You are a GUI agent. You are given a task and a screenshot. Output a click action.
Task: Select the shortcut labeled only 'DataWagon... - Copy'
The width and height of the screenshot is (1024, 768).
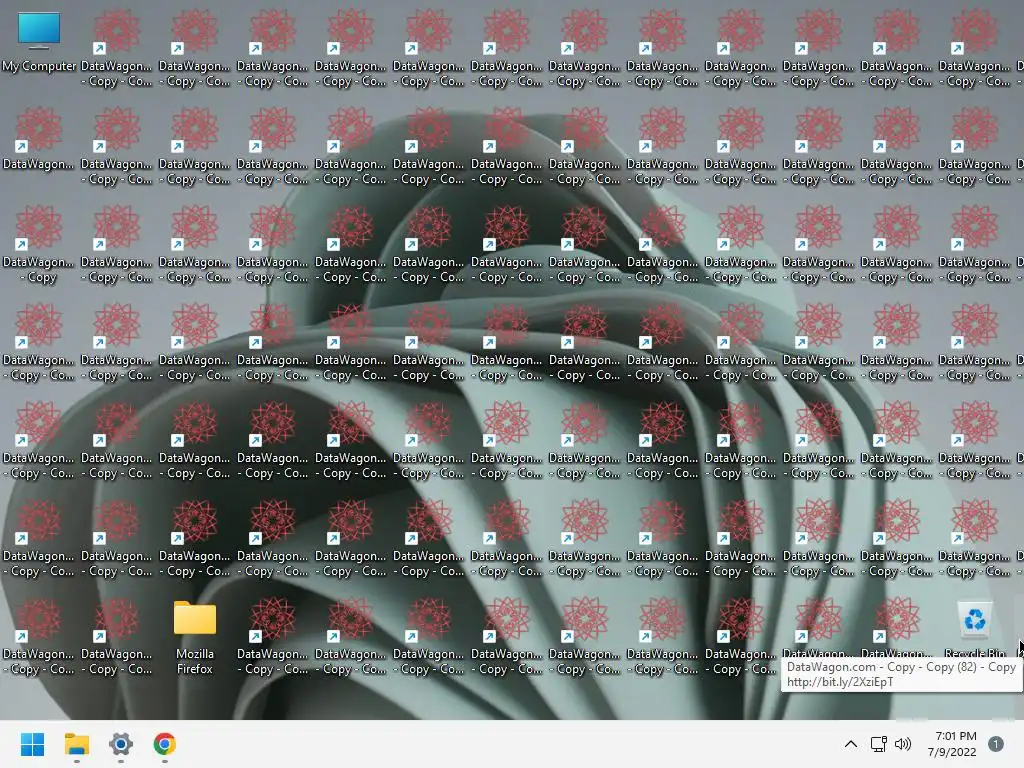pyautogui.click(x=39, y=245)
